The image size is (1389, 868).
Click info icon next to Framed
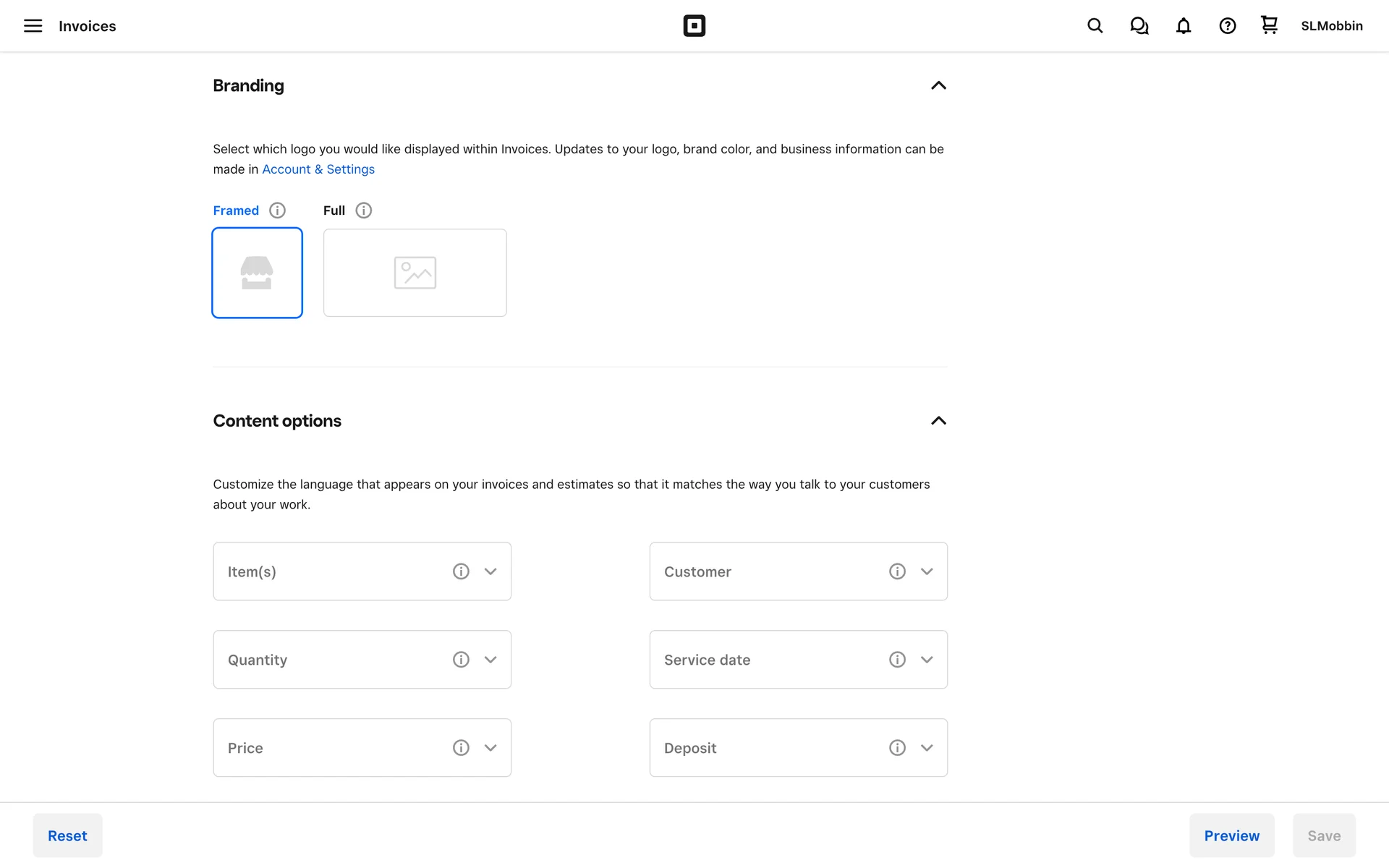(277, 210)
